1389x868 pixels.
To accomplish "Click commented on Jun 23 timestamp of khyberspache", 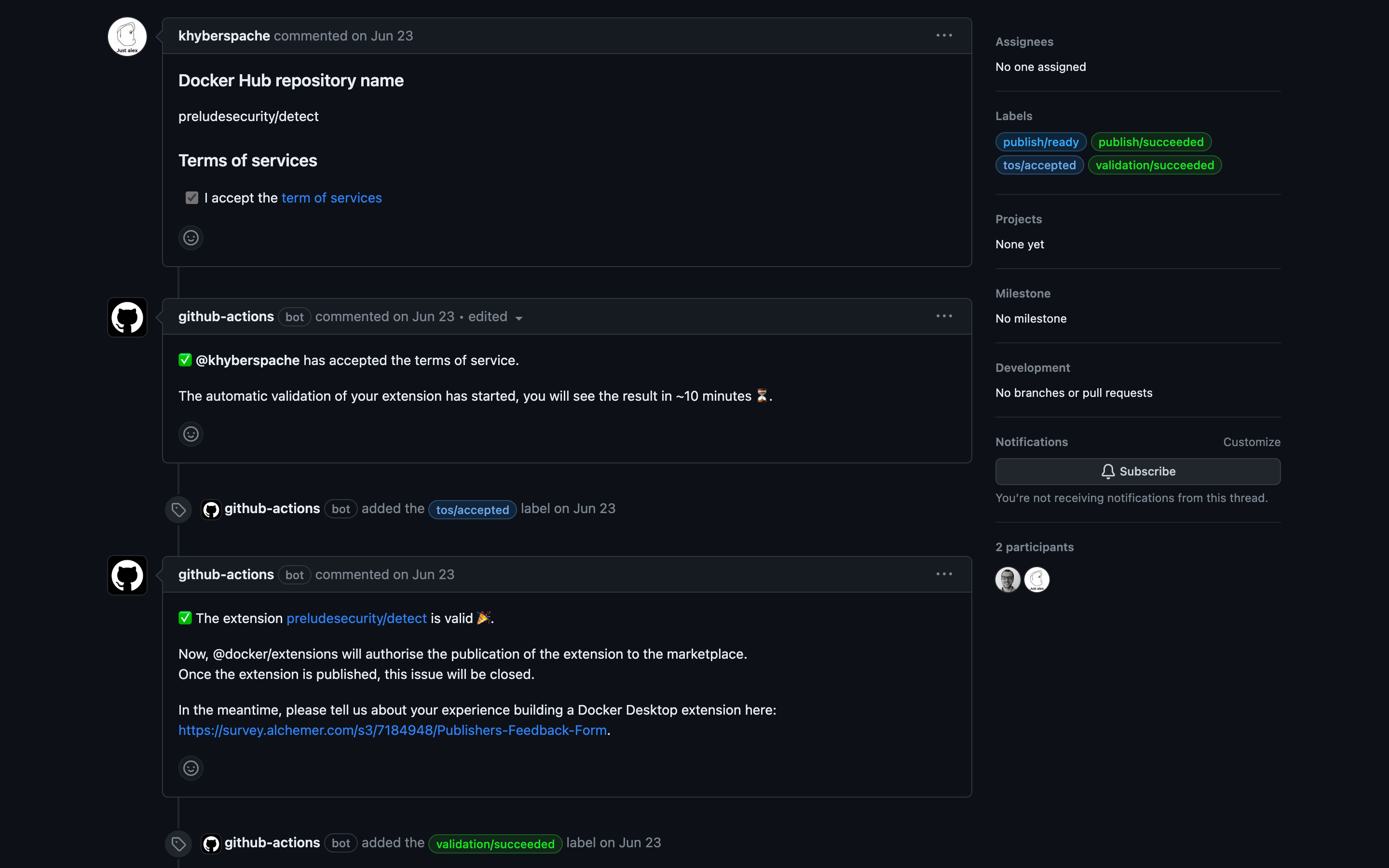I will tap(343, 36).
